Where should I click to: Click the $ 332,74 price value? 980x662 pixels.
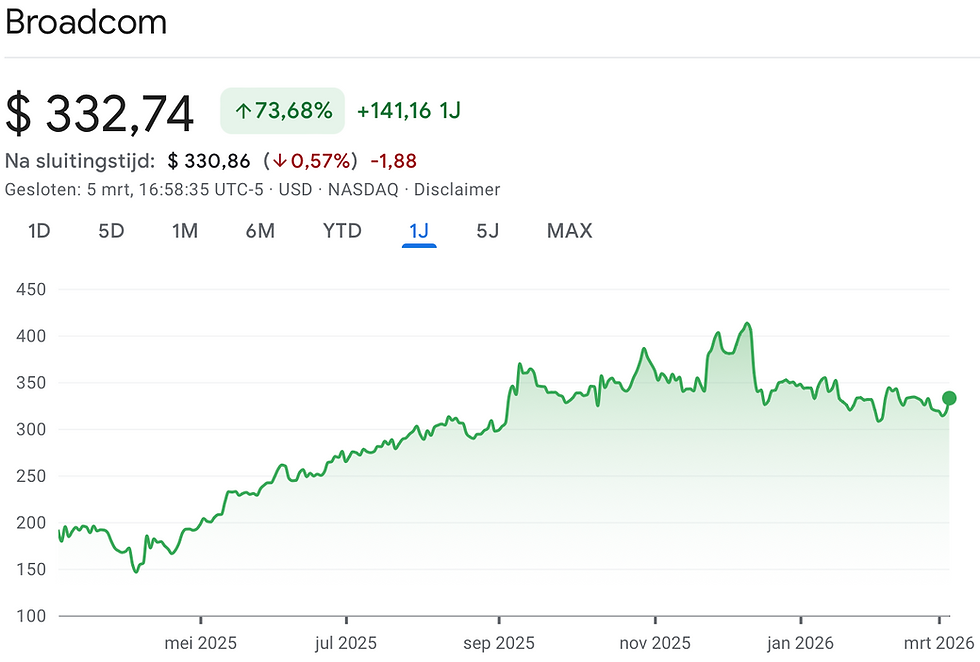point(99,114)
